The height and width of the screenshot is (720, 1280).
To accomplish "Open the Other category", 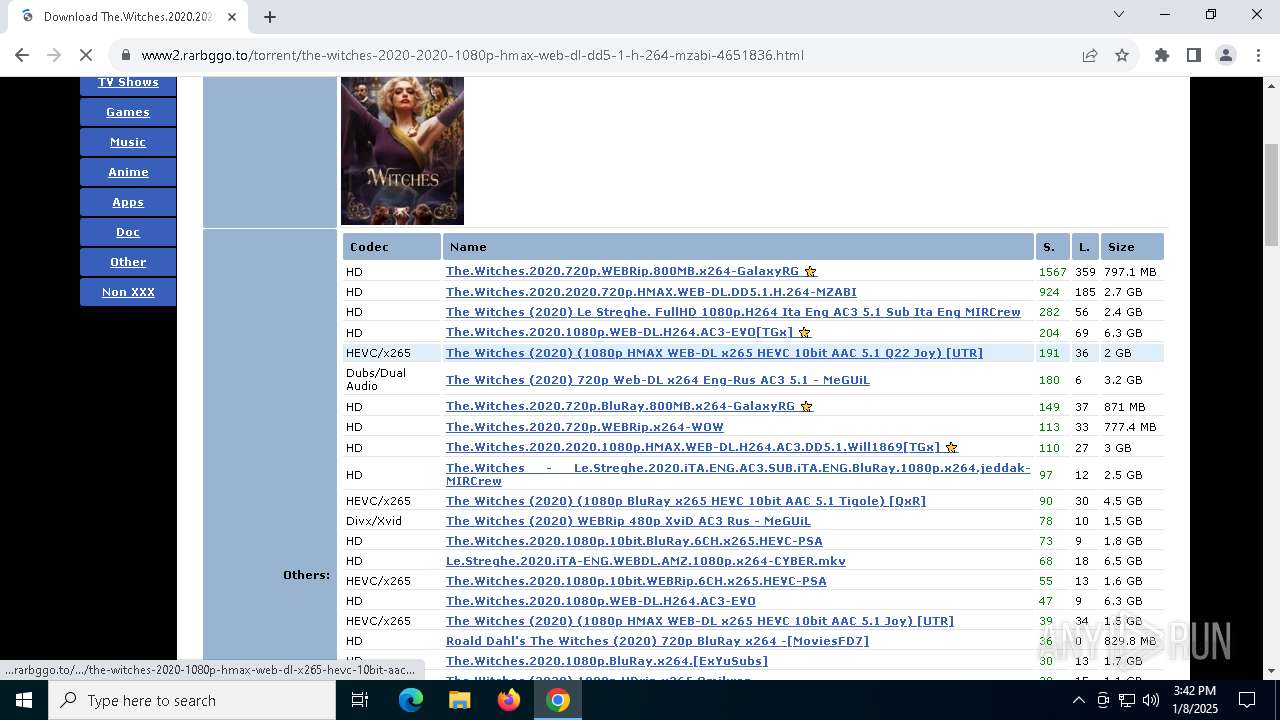I will (128, 262).
